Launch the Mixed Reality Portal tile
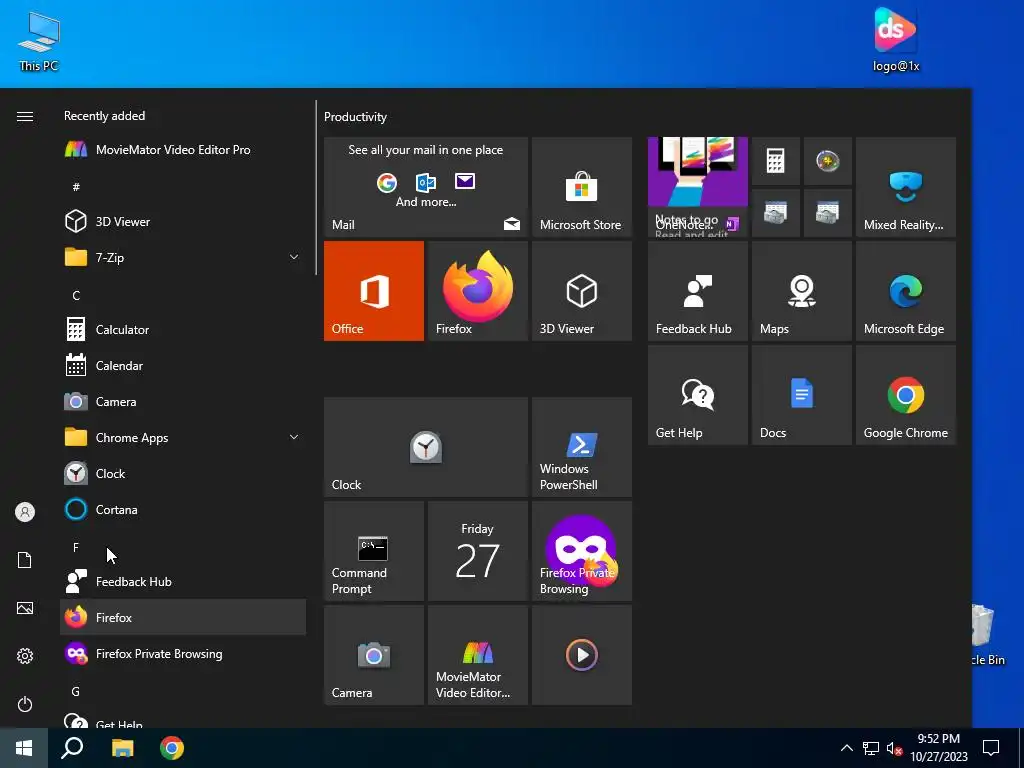Image resolution: width=1024 pixels, height=768 pixels. pos(906,187)
